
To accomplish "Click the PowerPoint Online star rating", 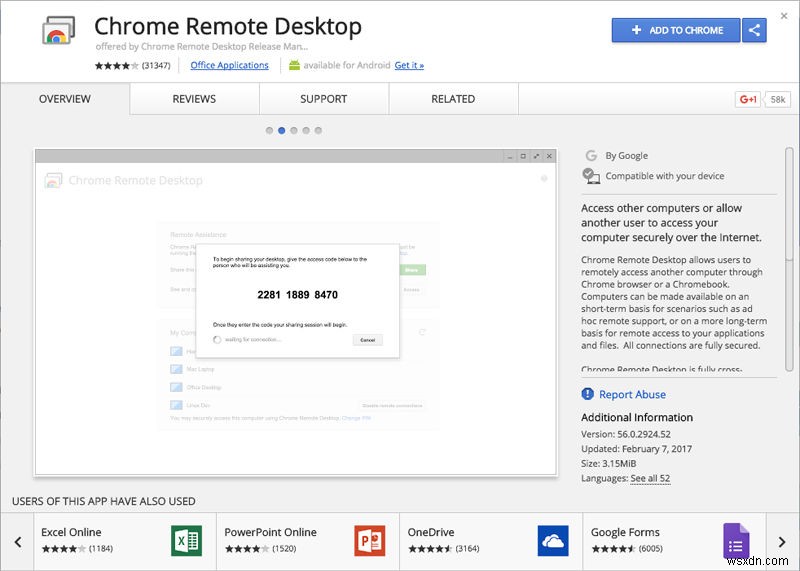I will pyautogui.click(x=247, y=549).
